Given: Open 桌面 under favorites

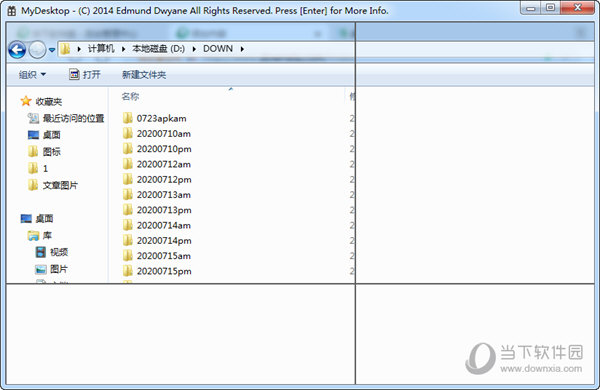Looking at the screenshot, I should [52, 135].
